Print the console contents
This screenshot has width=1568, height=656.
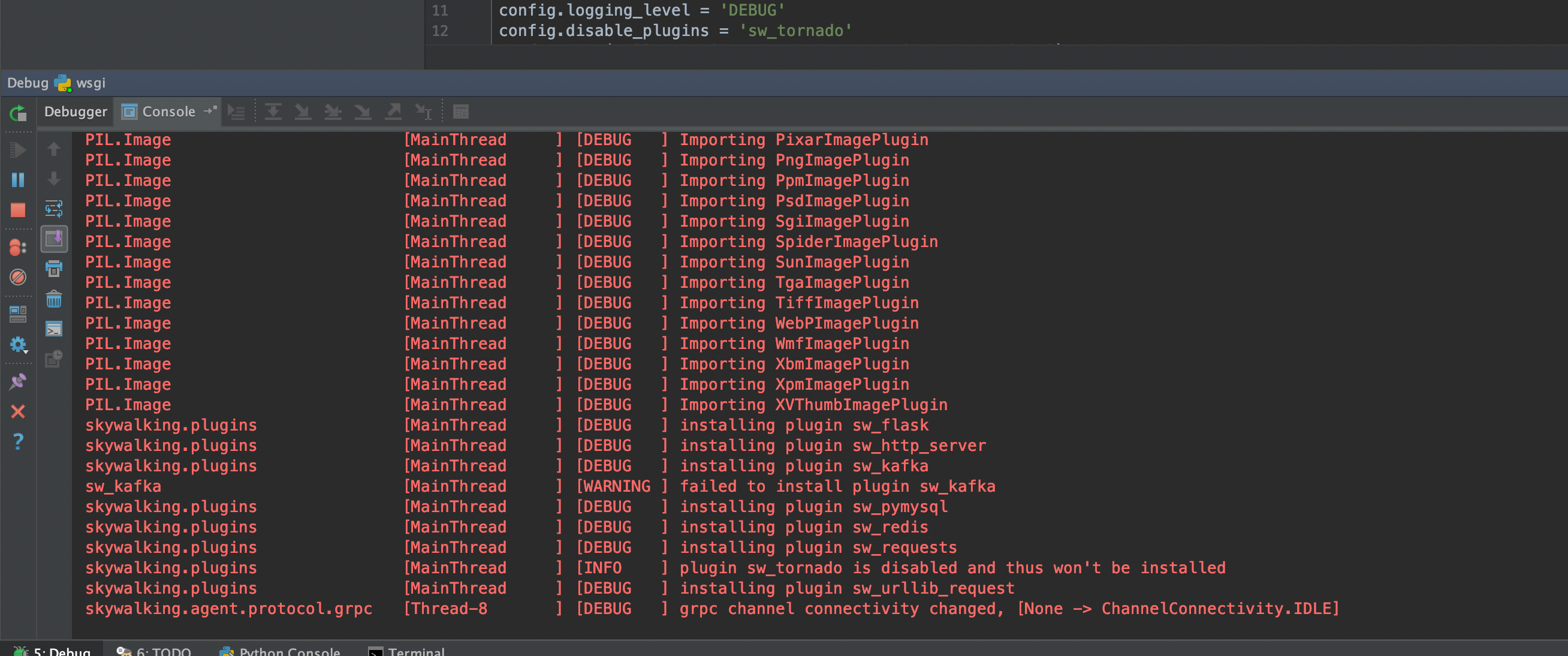click(x=54, y=269)
